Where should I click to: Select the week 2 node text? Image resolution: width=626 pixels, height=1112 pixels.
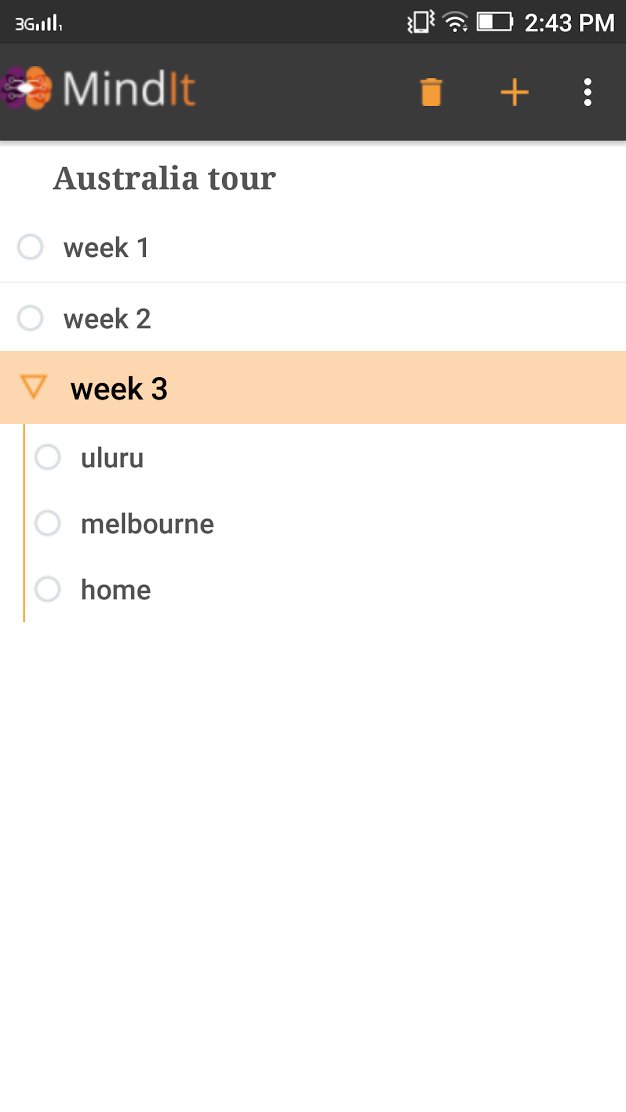(x=107, y=319)
